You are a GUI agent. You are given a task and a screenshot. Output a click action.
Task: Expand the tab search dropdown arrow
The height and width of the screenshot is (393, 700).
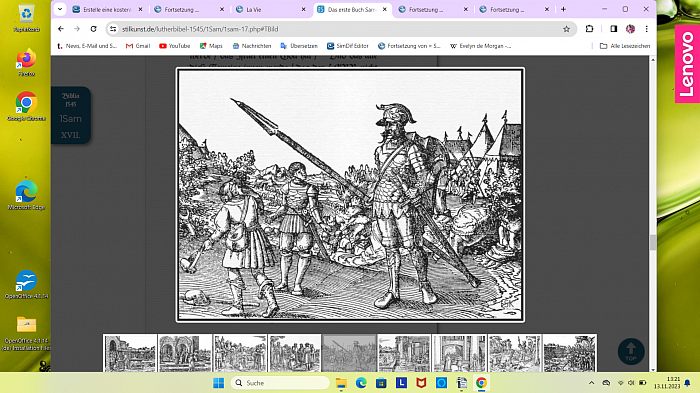coord(60,9)
